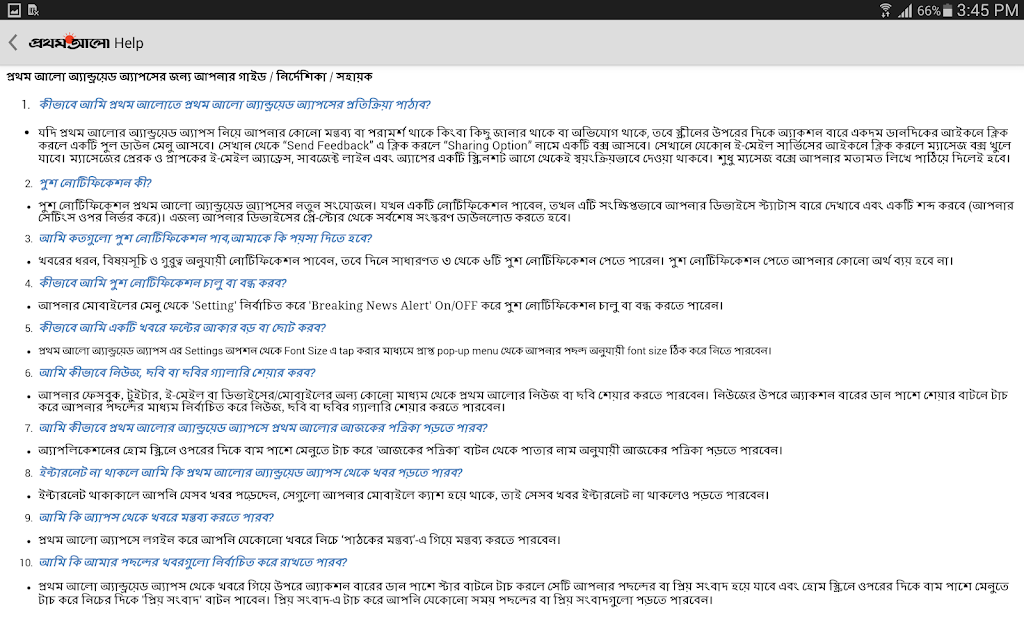
Task: Tap answer under question 9 about login comments
Action: [299, 540]
